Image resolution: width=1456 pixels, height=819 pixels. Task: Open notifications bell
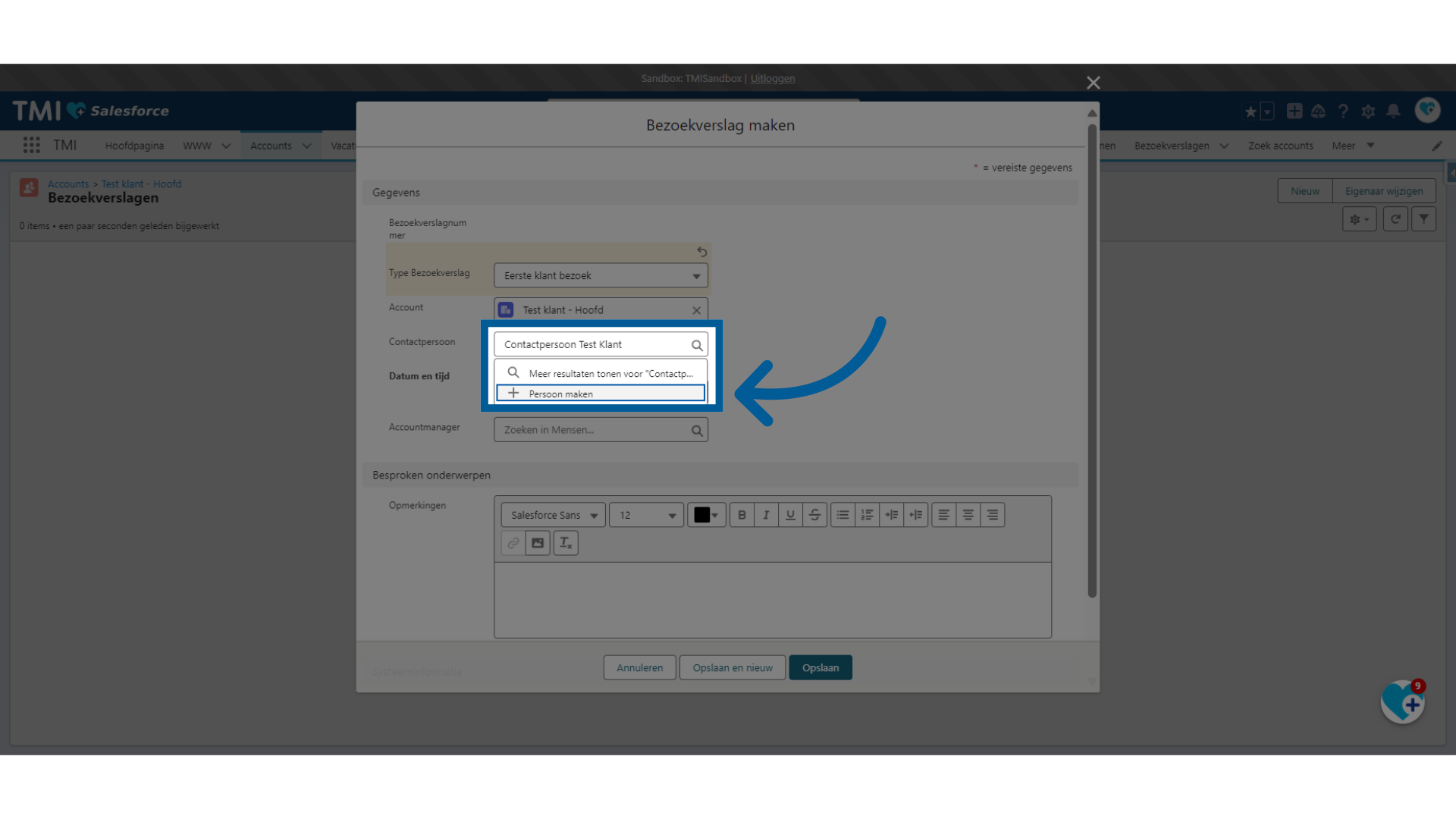coord(1393,111)
